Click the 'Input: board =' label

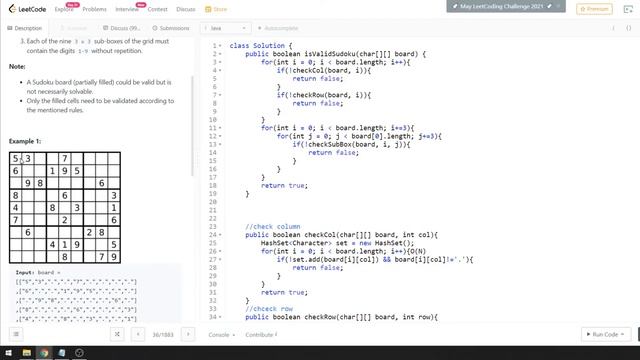pyautogui.click(x=38, y=272)
